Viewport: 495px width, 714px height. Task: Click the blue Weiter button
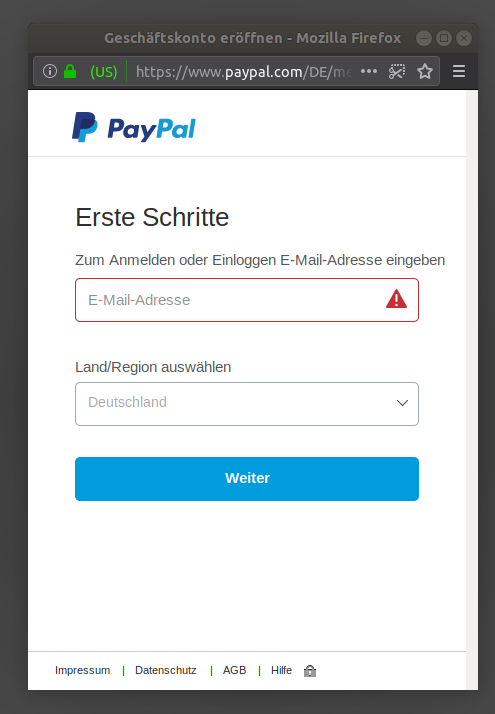pos(247,479)
